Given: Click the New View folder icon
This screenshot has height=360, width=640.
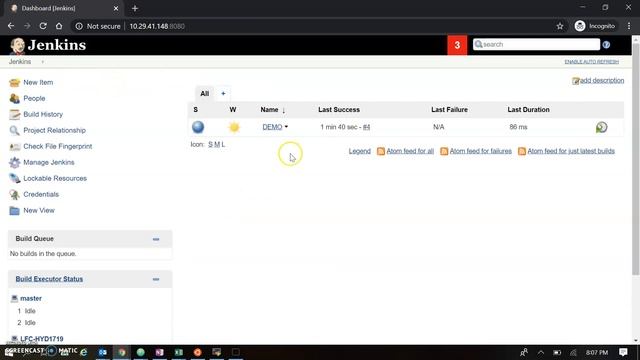Looking at the screenshot, I should click(x=14, y=211).
